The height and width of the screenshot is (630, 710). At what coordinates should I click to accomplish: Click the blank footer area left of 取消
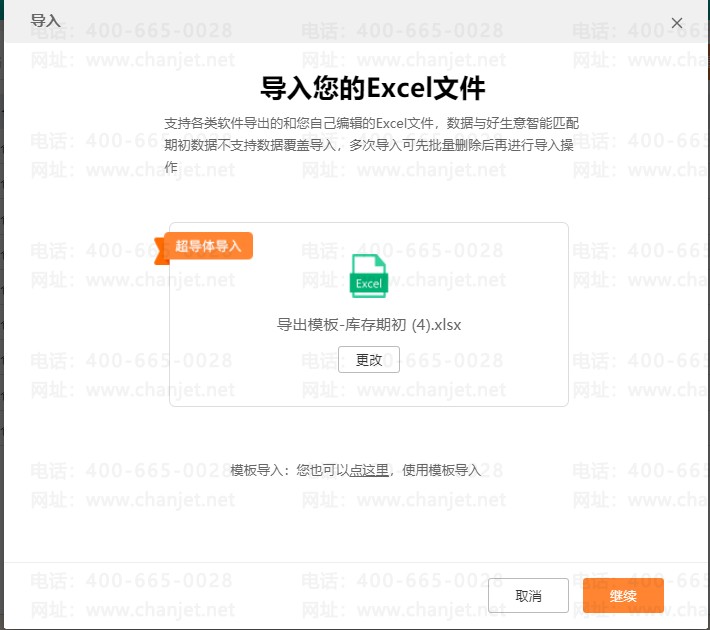[x=250, y=596]
